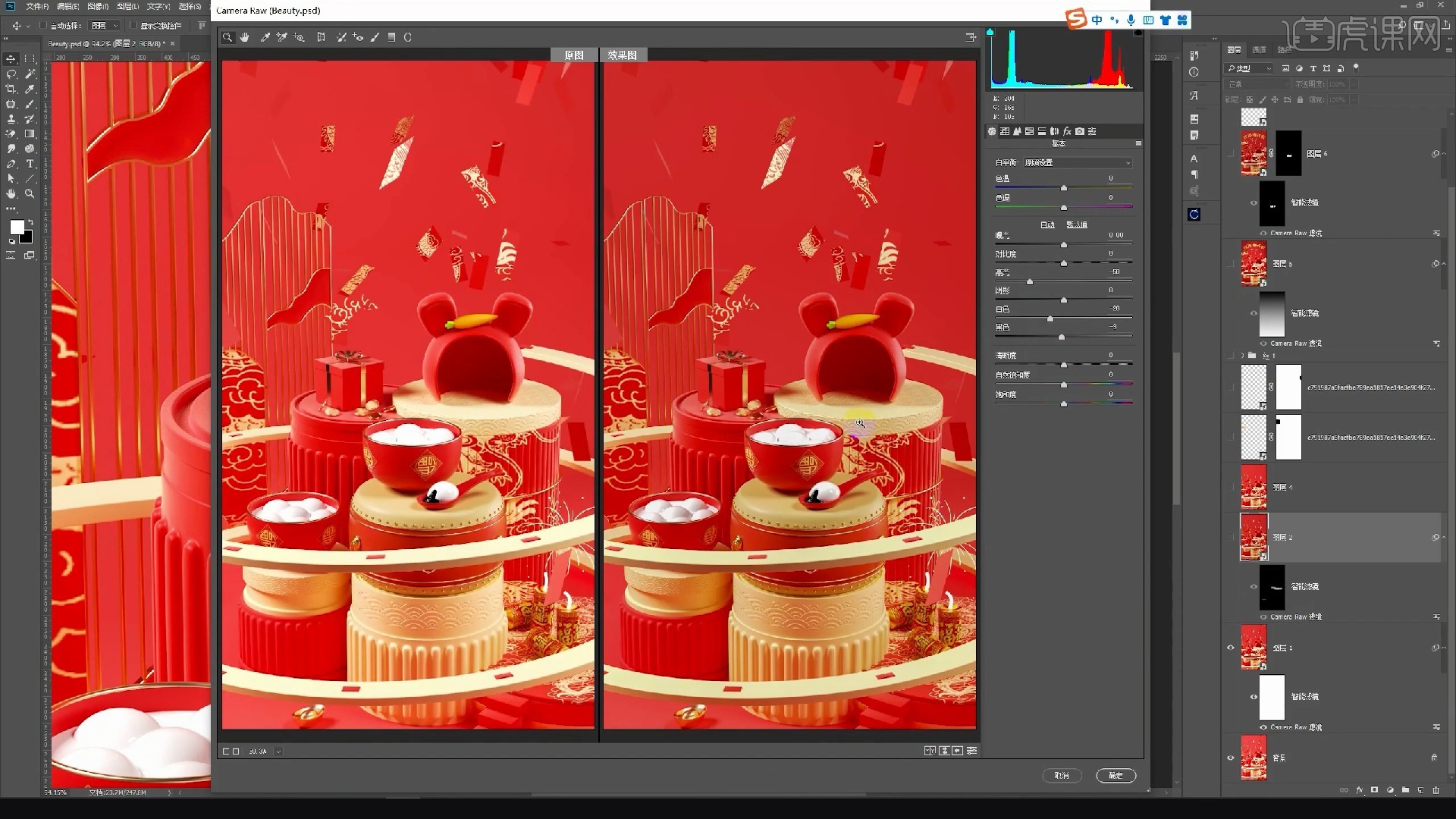Click the 色温 temperature slider handle
The width and height of the screenshot is (1456, 819).
pyautogui.click(x=1063, y=188)
